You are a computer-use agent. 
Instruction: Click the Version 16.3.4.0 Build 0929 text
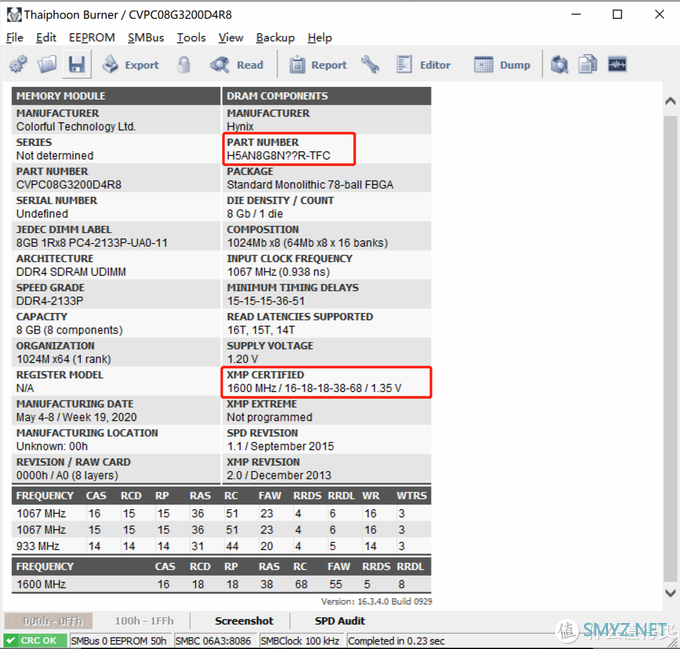[x=376, y=602]
